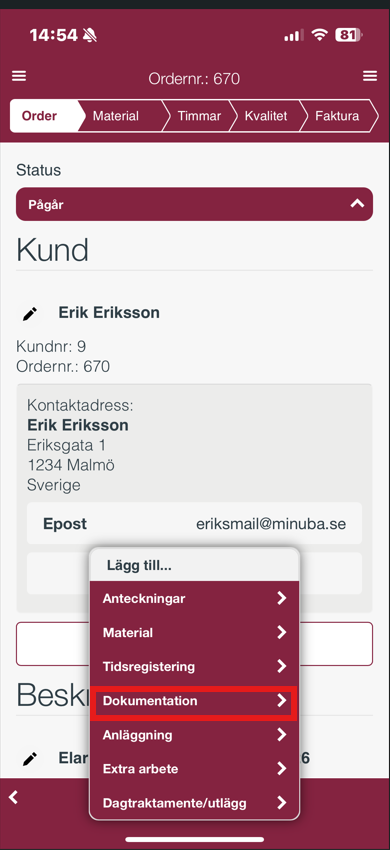Expand Anteckningar chevron in Lägg till menu
This screenshot has height=850, width=390.
pos(281,598)
